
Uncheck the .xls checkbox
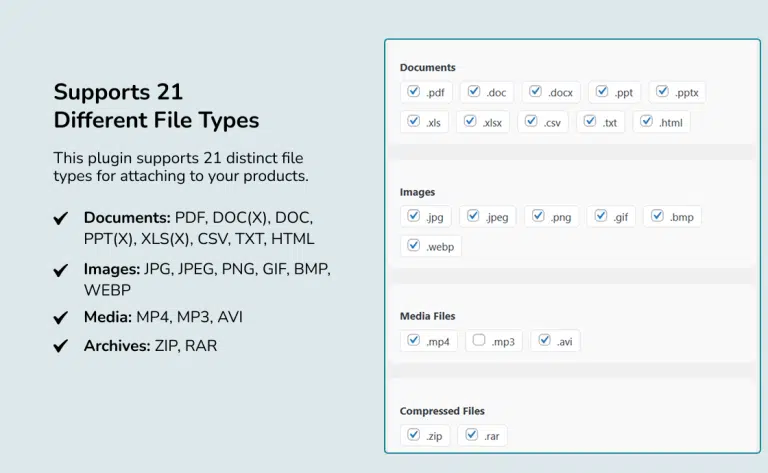[413, 122]
